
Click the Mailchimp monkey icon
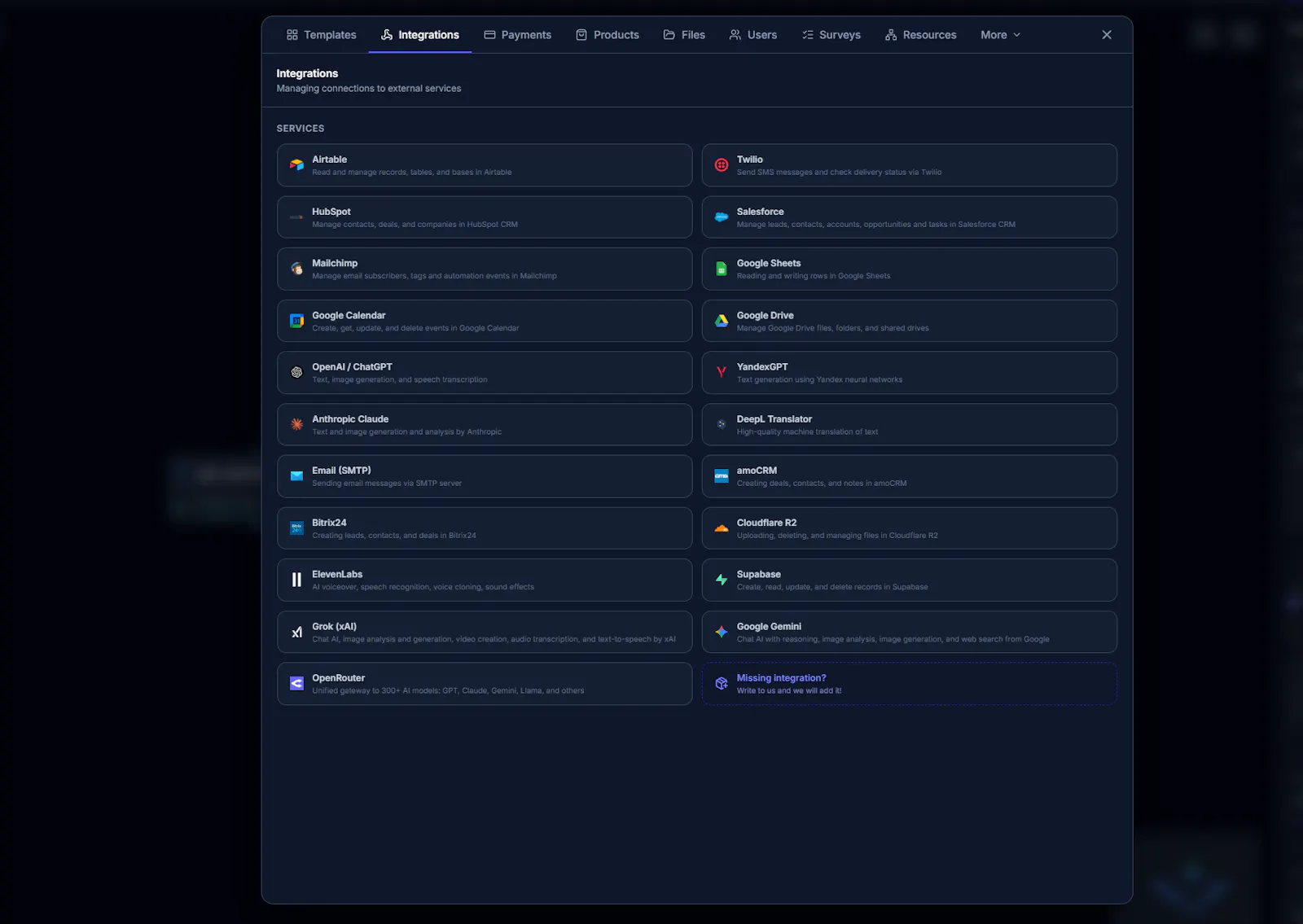296,269
